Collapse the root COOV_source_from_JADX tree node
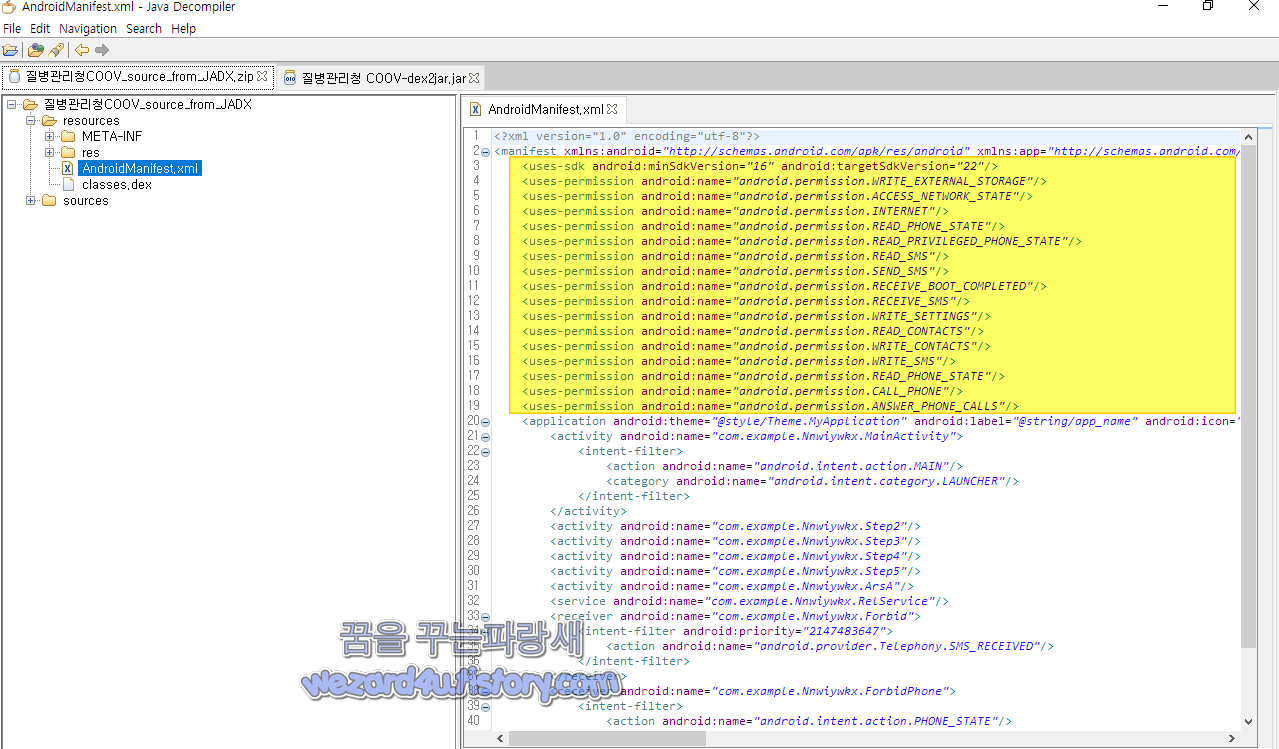Screen dimensions: 1279x749 click(x=11, y=105)
